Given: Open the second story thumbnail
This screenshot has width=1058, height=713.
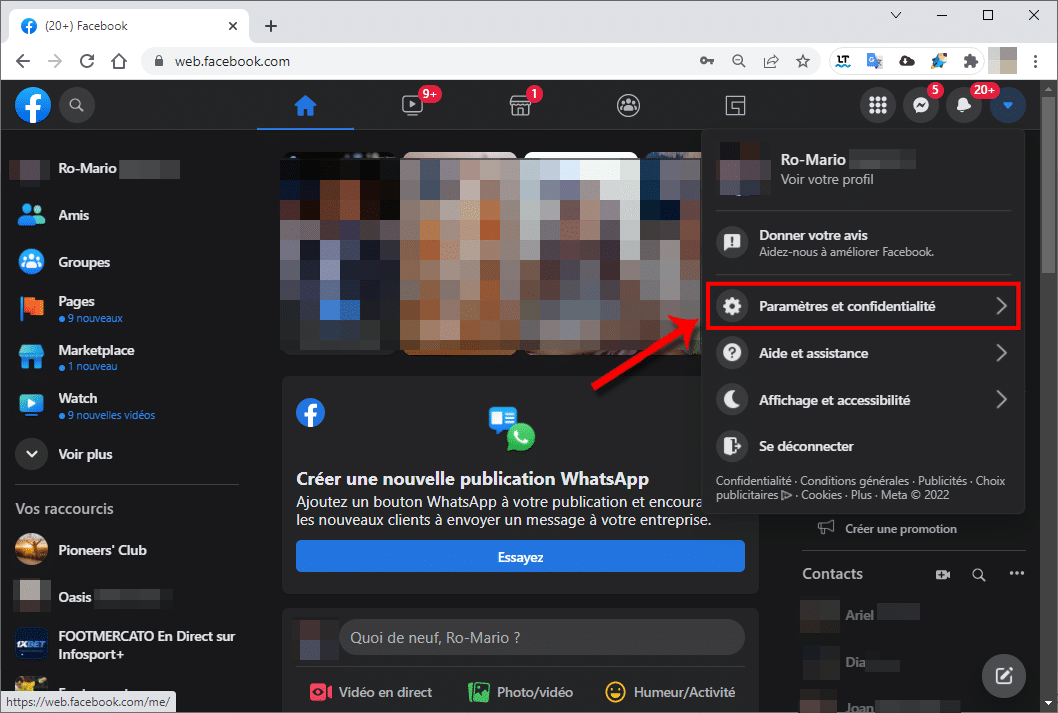Looking at the screenshot, I should pyautogui.click(x=462, y=253).
